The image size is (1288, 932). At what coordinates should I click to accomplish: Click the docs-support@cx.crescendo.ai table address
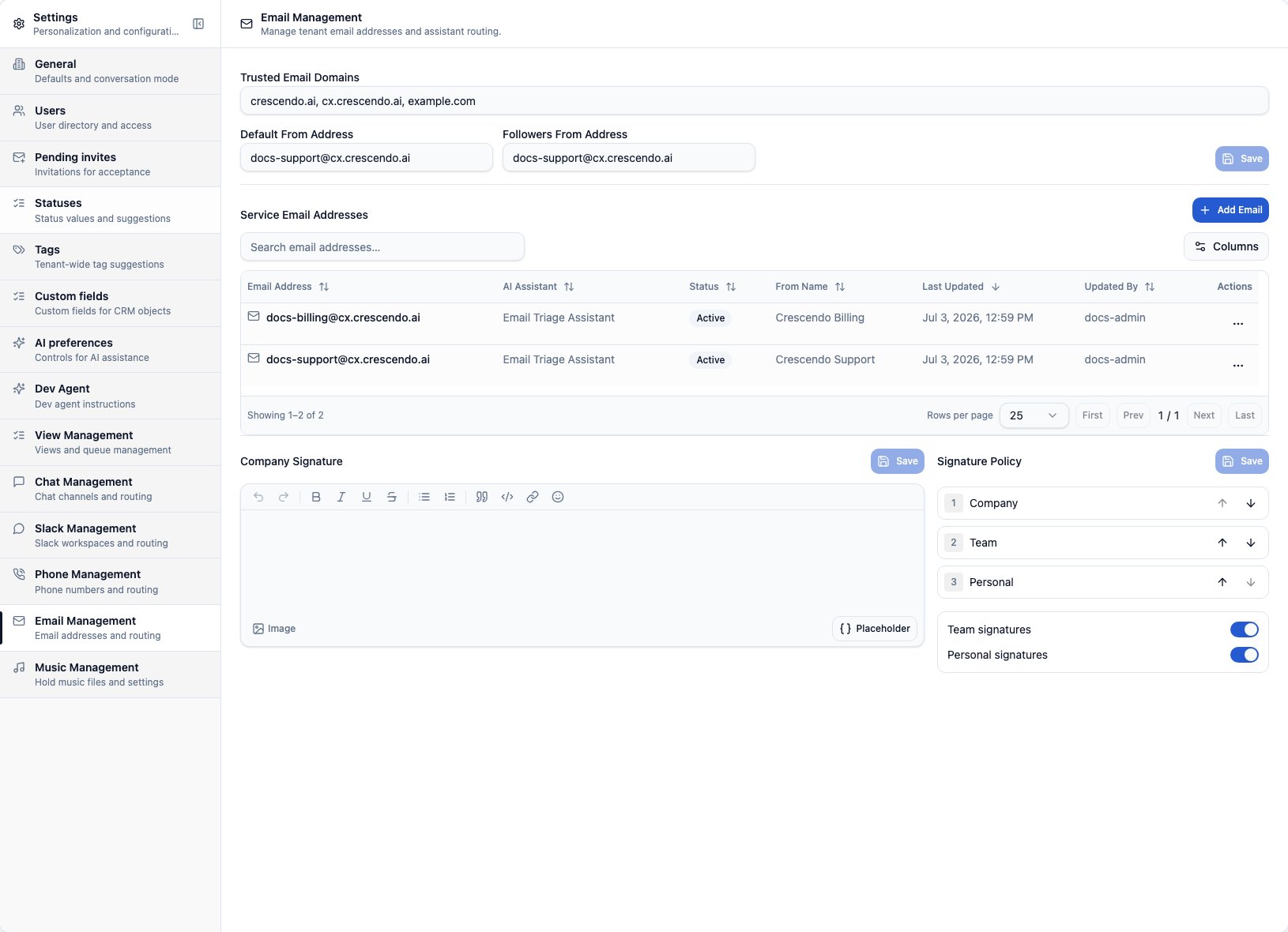348,359
